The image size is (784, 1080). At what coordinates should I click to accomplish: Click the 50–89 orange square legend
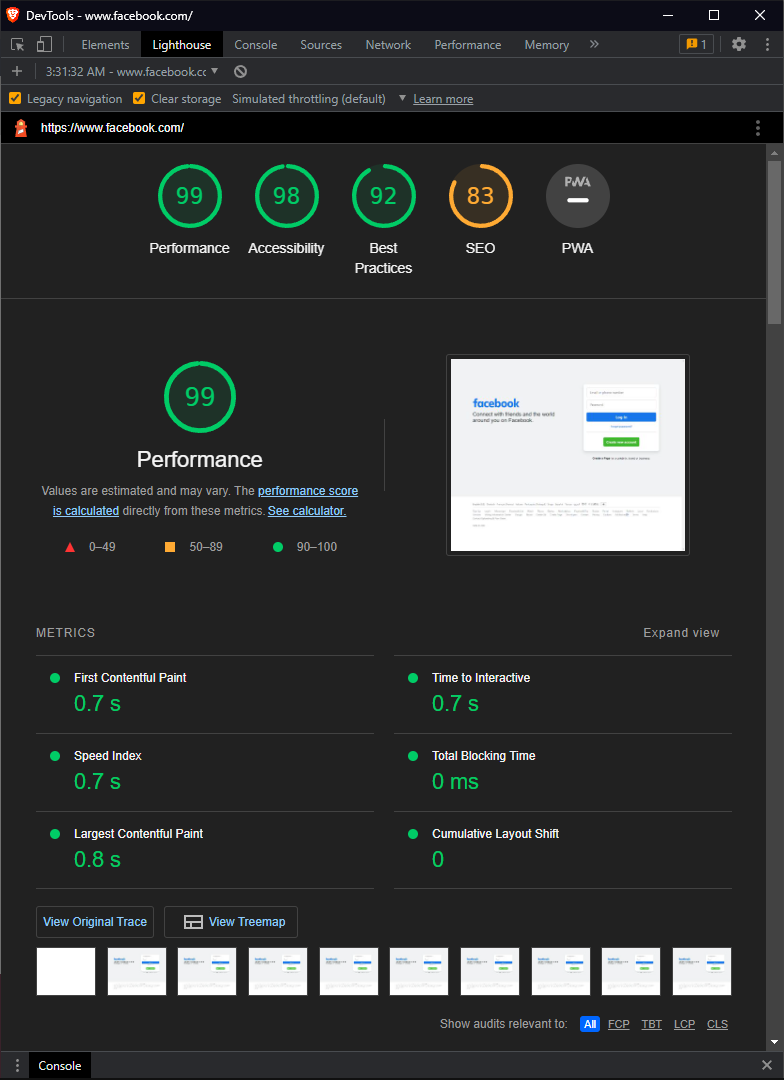(x=194, y=547)
